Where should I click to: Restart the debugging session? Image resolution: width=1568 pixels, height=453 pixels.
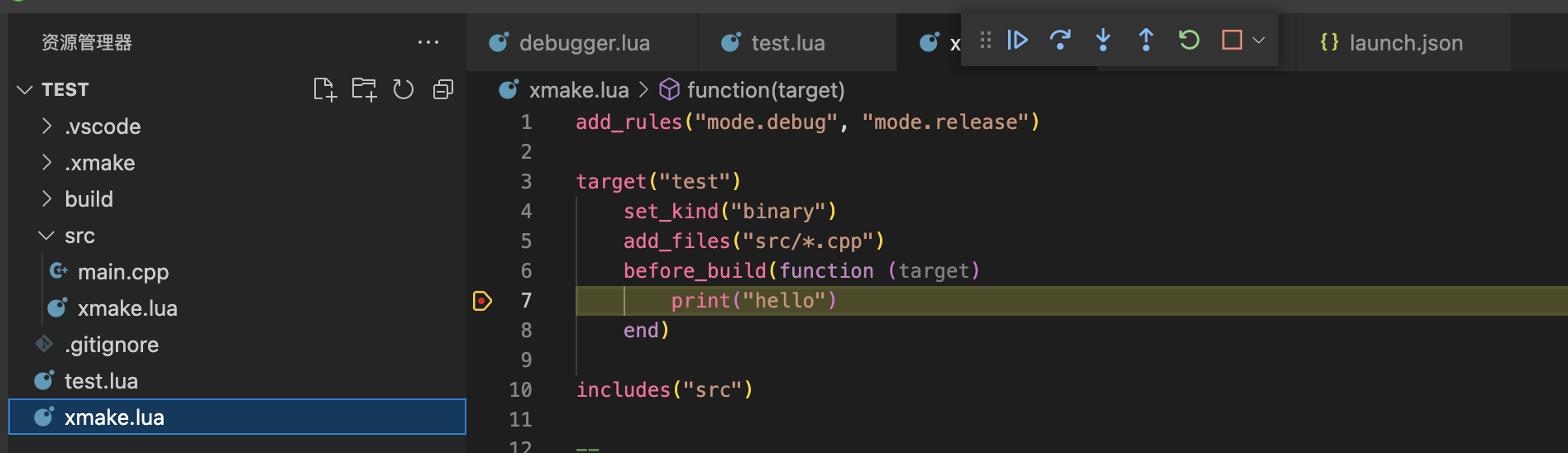point(1189,40)
